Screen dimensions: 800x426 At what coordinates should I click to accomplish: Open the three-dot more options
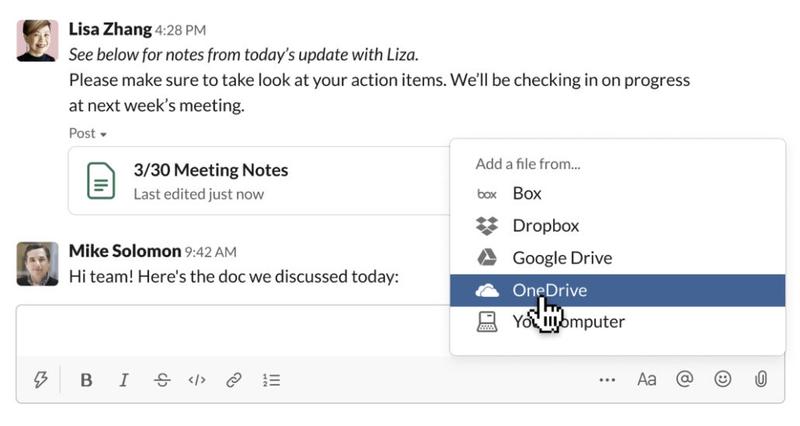click(607, 380)
